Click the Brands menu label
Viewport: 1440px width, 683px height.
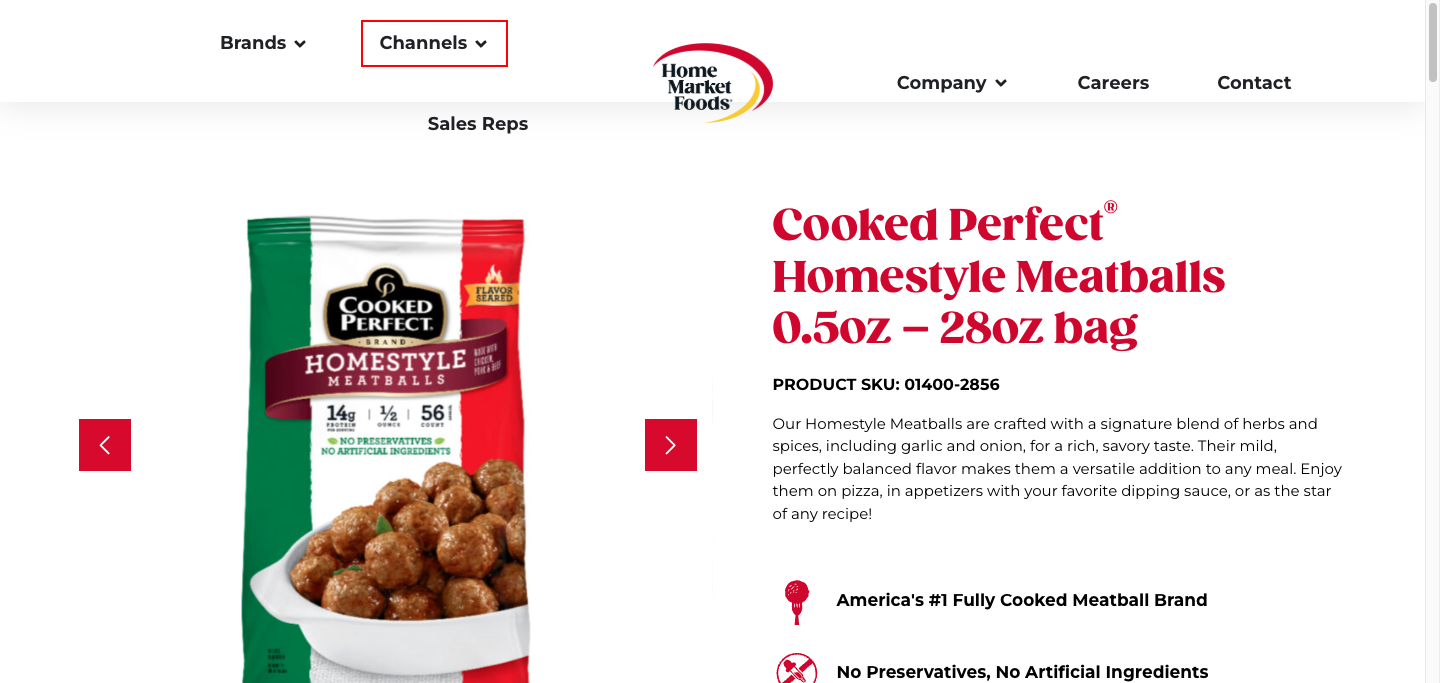(253, 43)
